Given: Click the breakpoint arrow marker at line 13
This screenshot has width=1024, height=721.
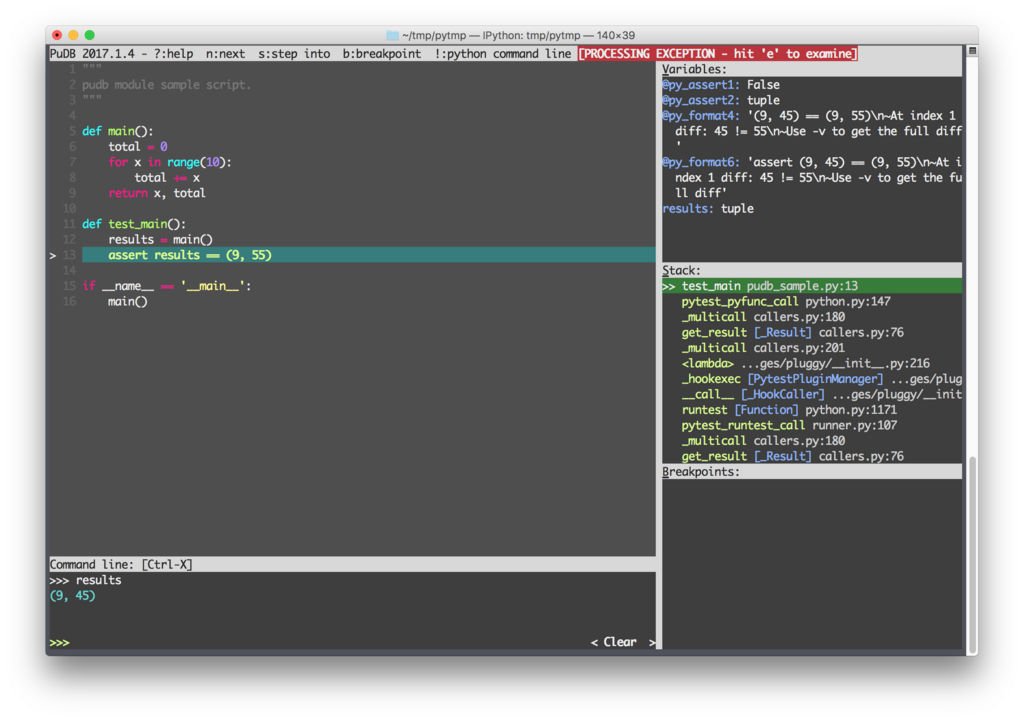Looking at the screenshot, I should 53,255.
